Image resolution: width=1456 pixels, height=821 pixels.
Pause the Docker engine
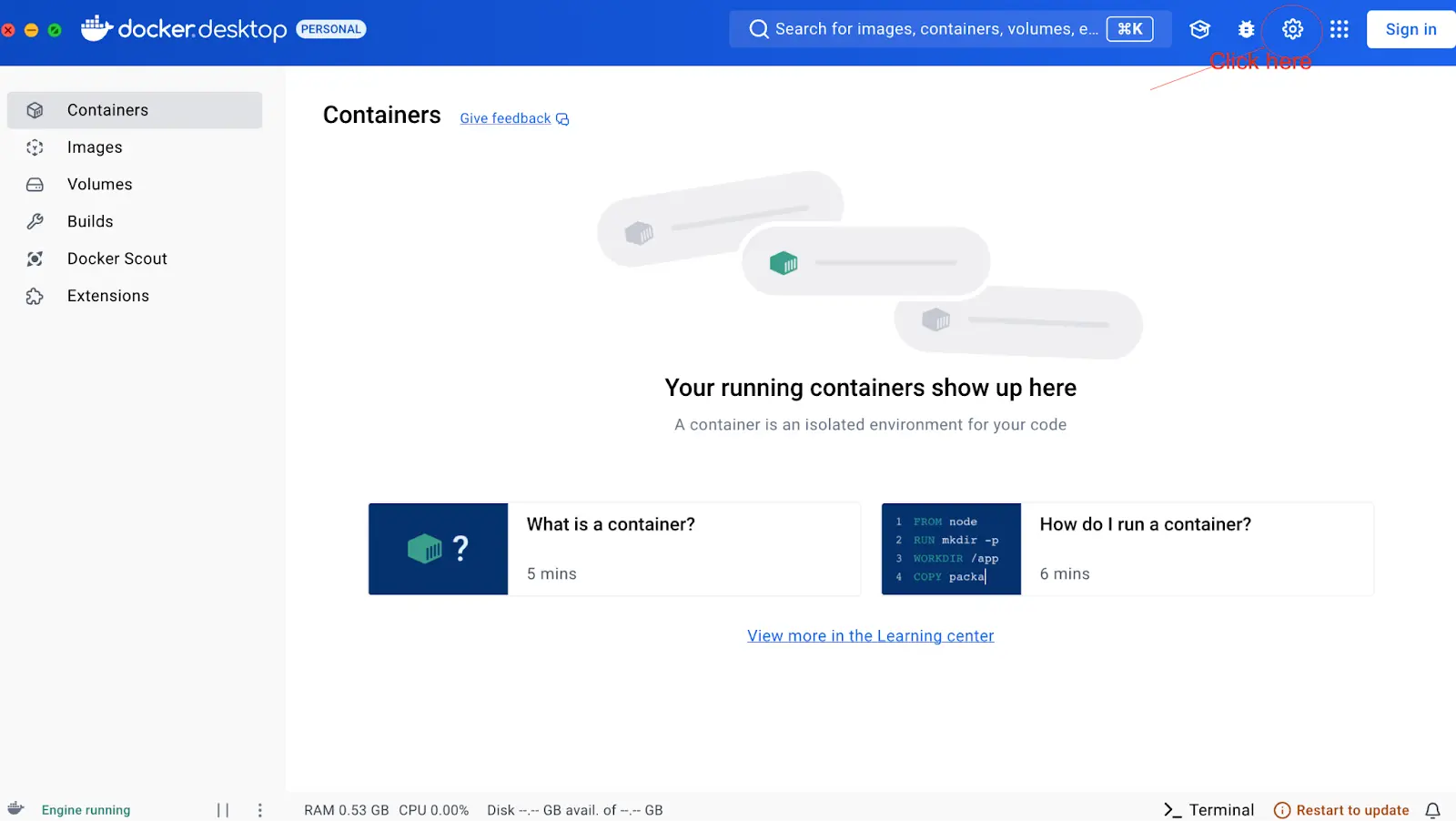point(222,809)
